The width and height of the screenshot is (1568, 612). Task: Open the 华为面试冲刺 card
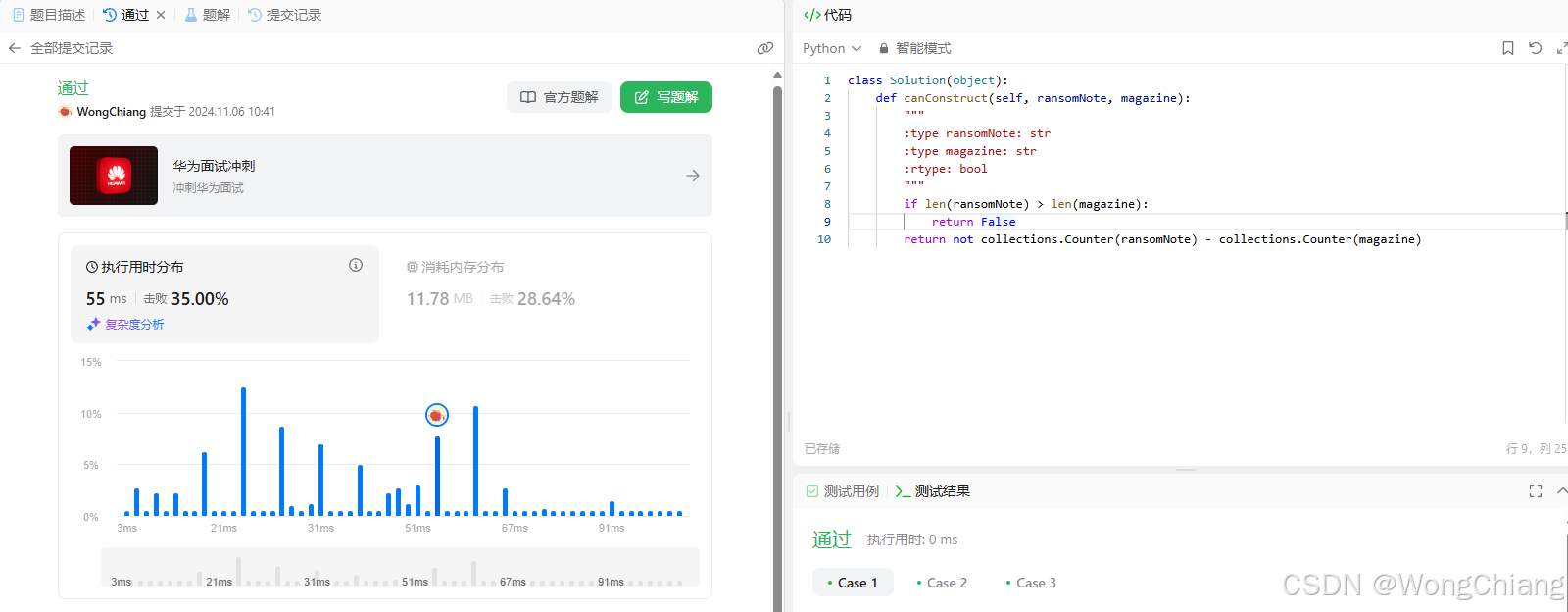click(x=385, y=176)
